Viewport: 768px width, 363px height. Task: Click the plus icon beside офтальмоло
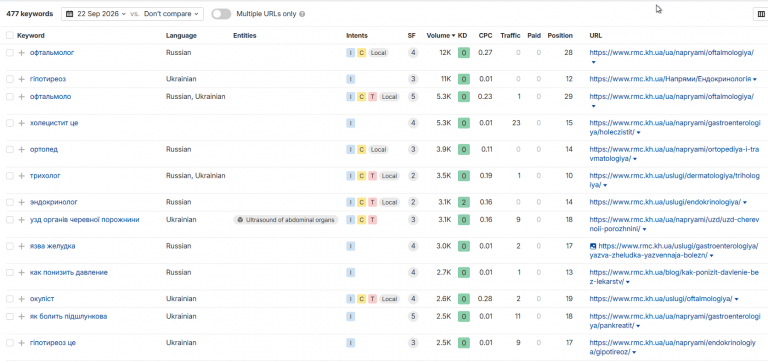22,97
